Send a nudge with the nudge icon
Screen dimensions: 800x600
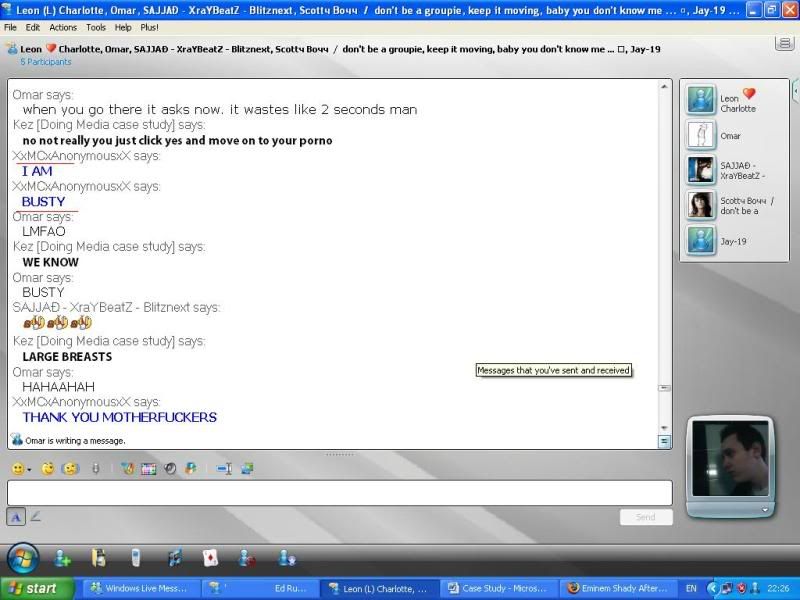[70, 469]
